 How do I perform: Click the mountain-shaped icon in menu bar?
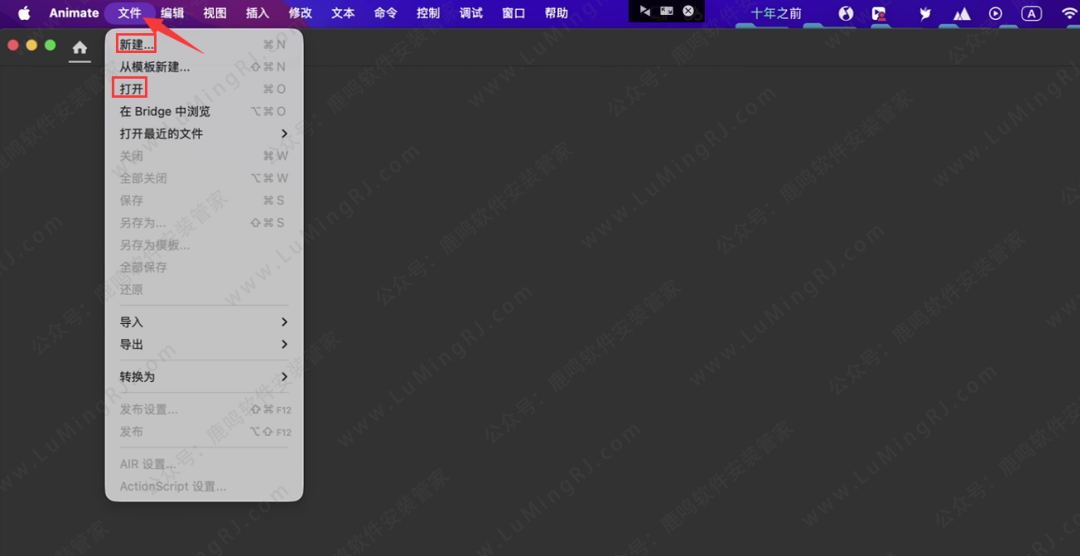[961, 13]
